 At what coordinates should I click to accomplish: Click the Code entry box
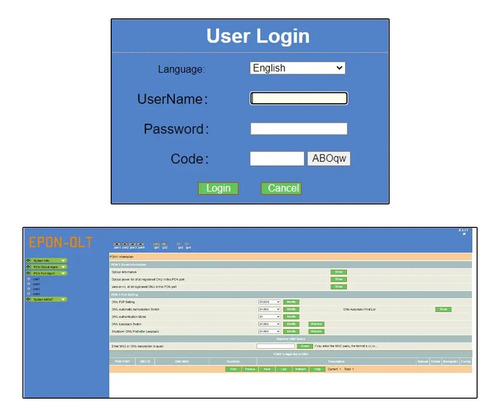pyautogui.click(x=277, y=159)
